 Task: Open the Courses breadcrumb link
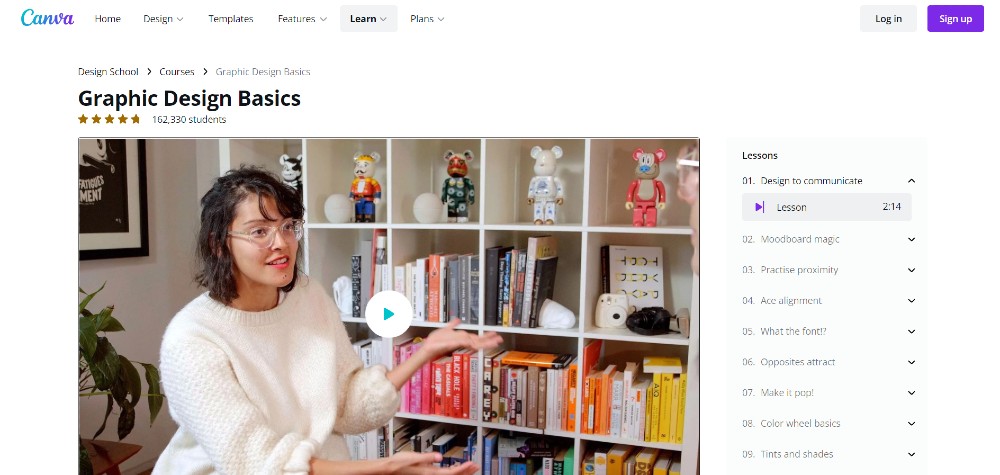[x=177, y=71]
